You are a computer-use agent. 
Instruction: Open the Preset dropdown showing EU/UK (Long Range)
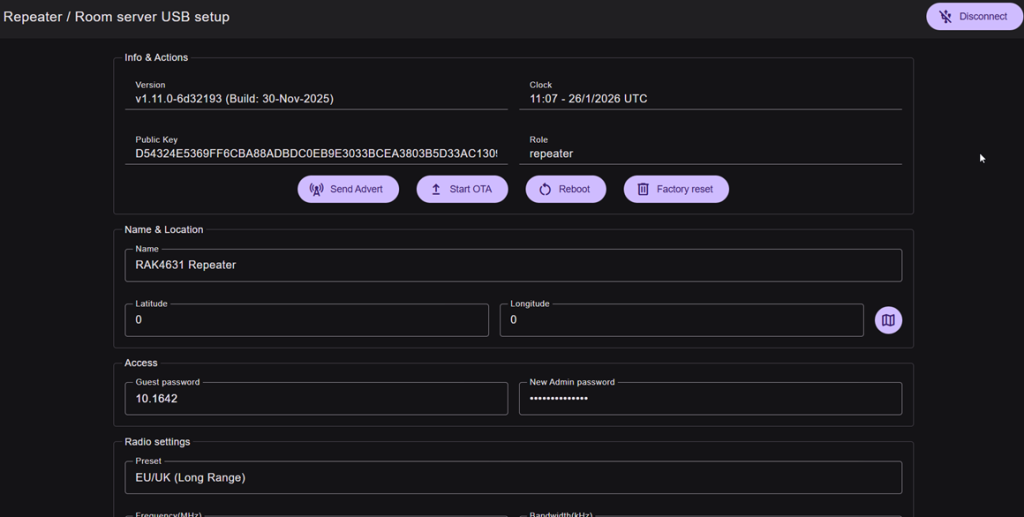[513, 477]
